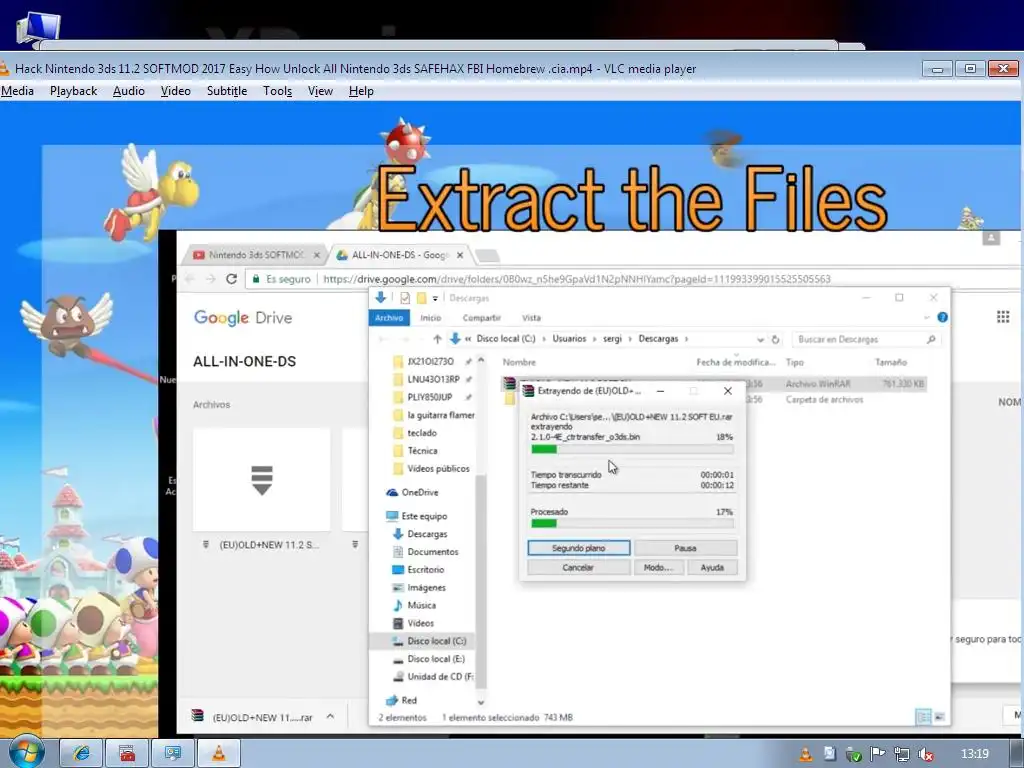Open the red toolbox taskbar icon
Screen dimensions: 1024x768
127,754
